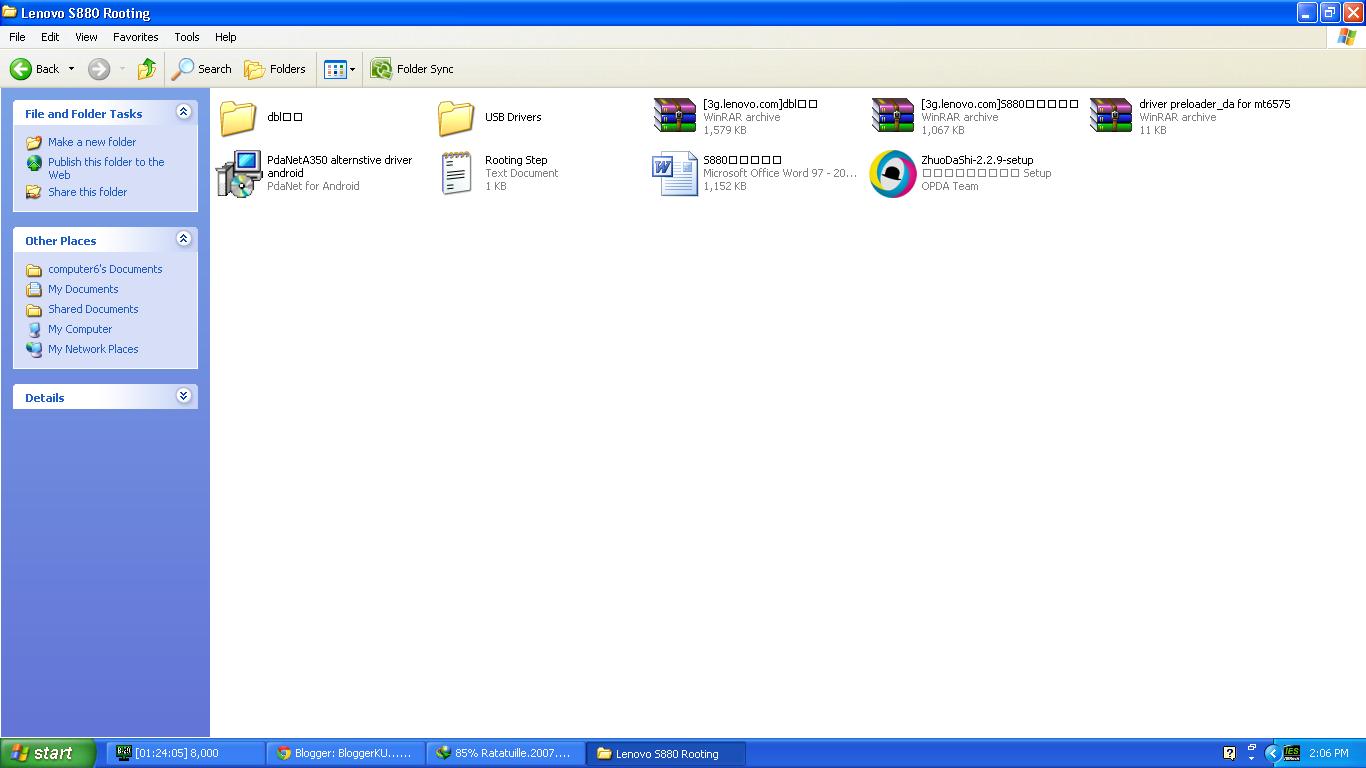Viewport: 1366px width, 768px height.
Task: Expand the Details panel
Action: pos(183,396)
